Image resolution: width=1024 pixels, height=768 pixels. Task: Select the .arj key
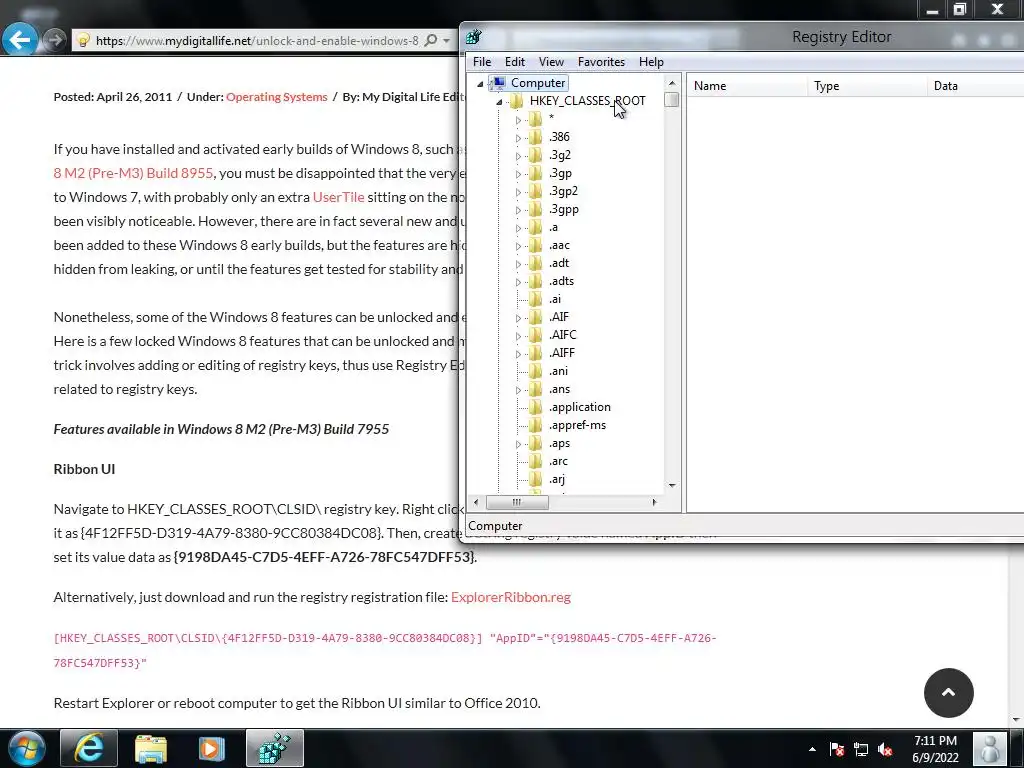pos(556,479)
